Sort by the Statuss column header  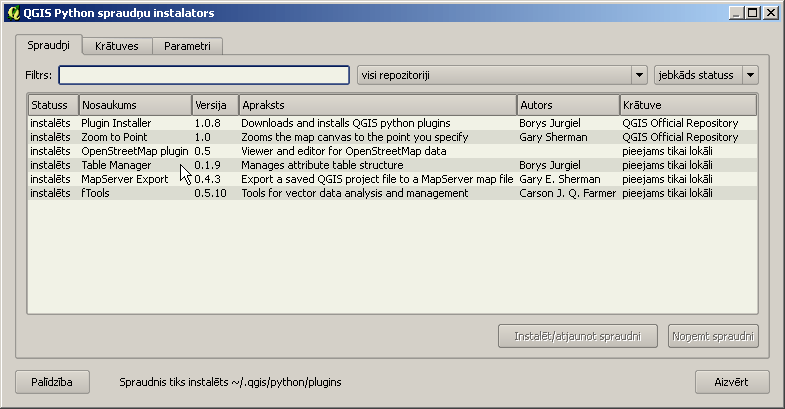pos(53,105)
